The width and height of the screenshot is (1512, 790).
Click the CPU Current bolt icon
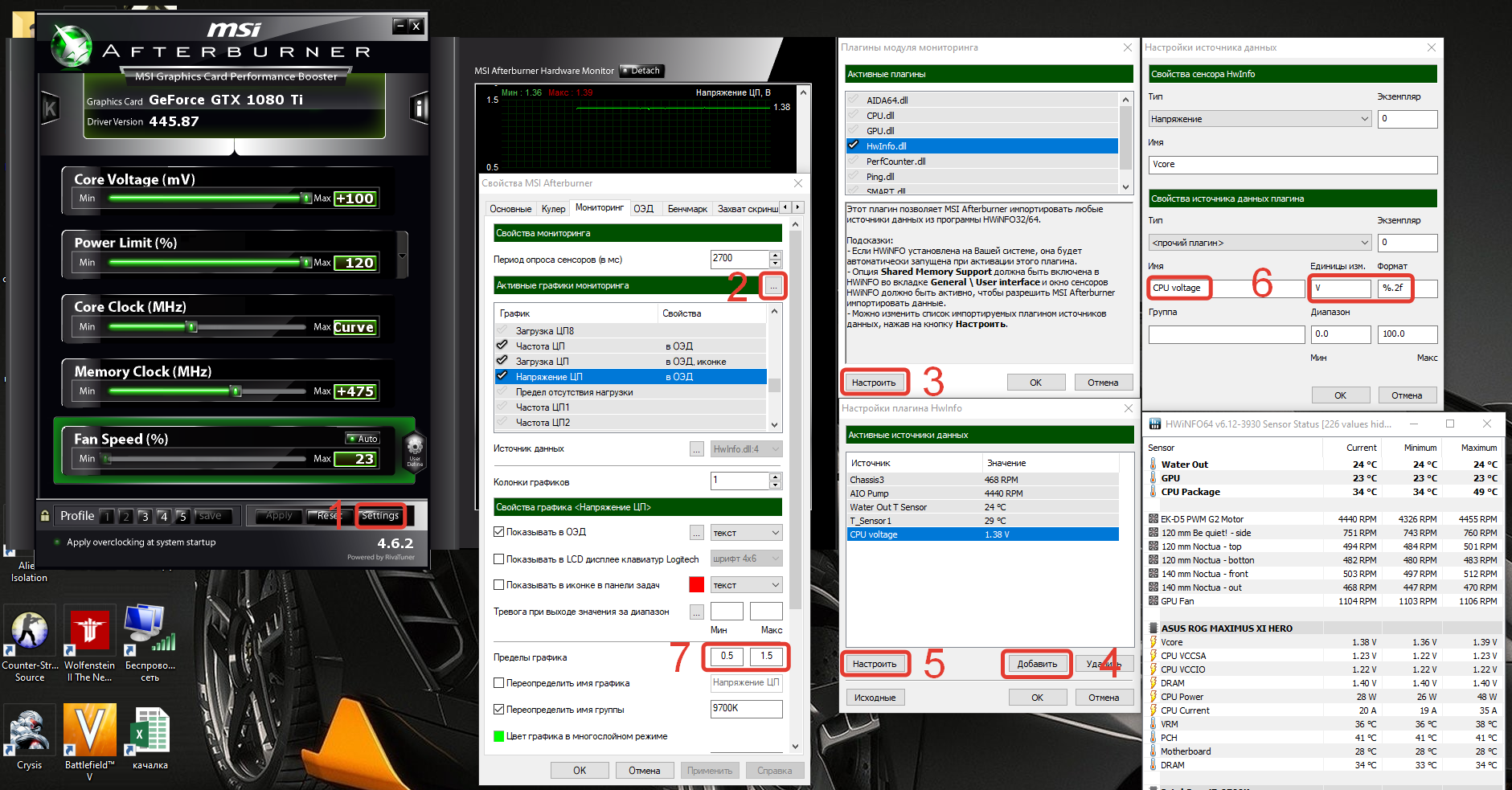[1153, 710]
